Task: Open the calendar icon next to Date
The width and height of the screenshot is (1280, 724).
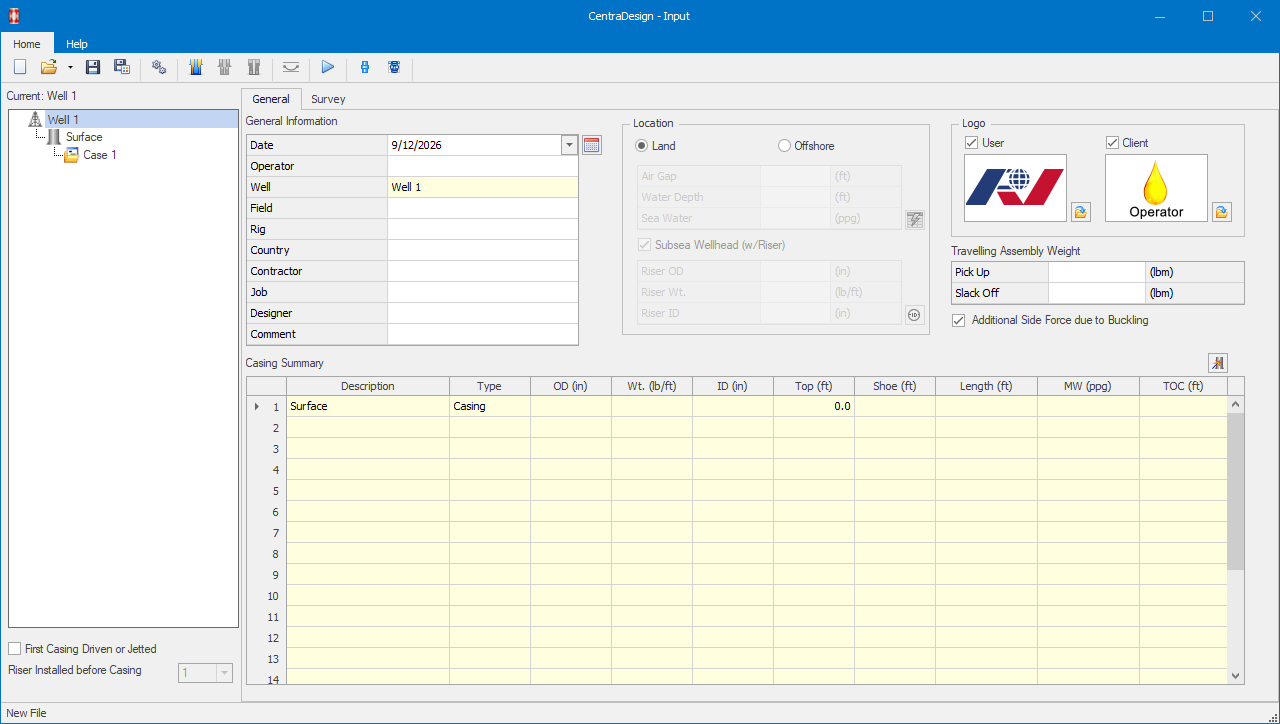Action: (x=592, y=145)
